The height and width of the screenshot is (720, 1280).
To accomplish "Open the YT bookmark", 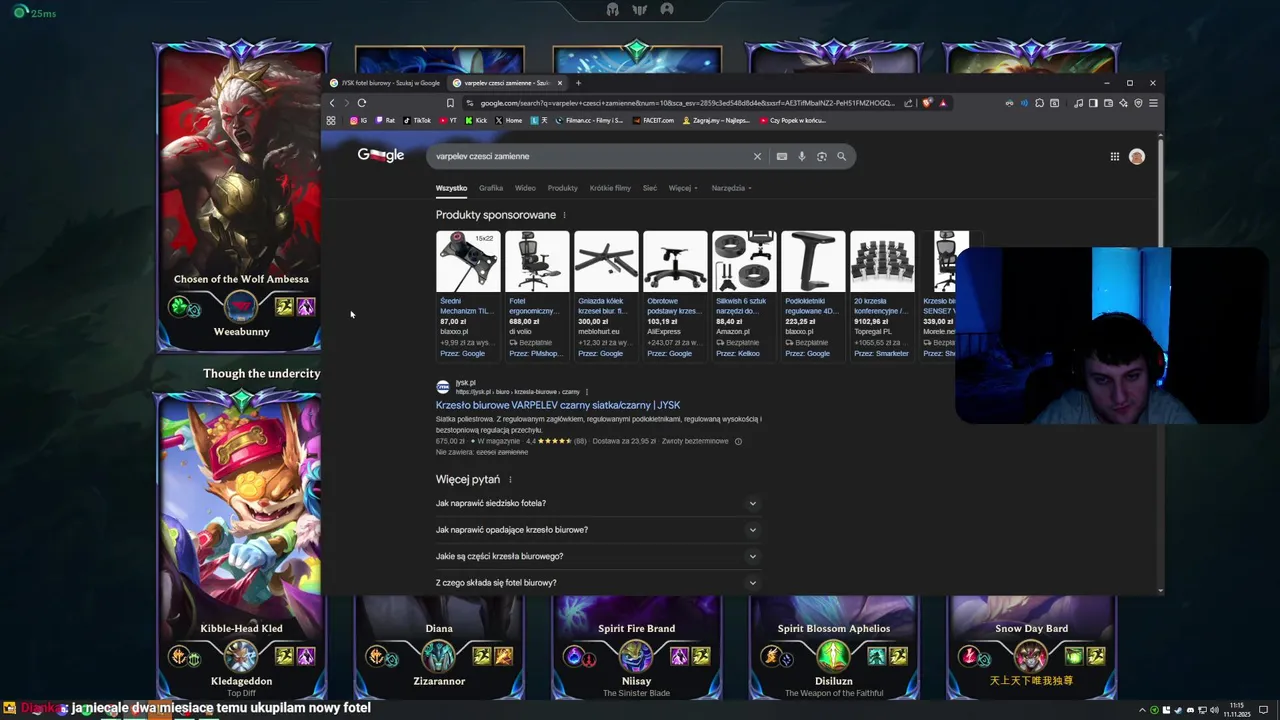I will 448,120.
